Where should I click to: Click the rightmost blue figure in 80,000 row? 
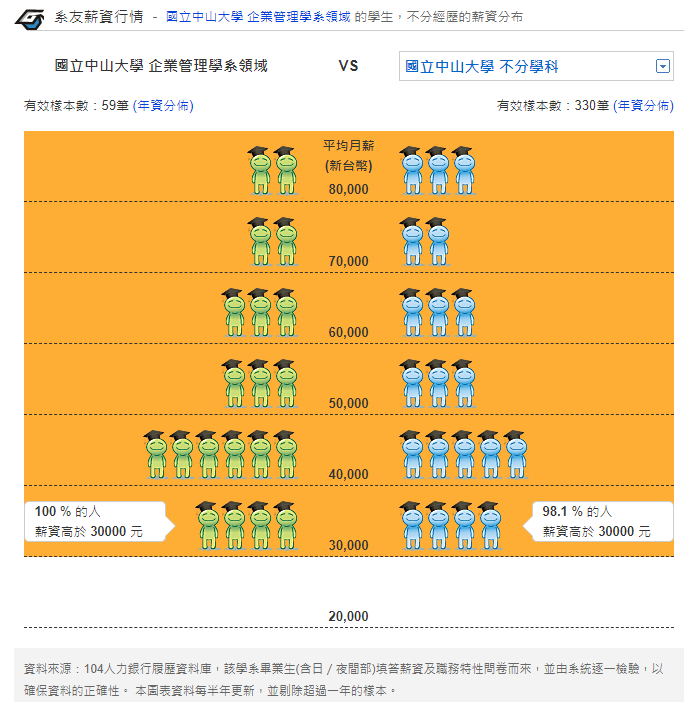coord(464,171)
